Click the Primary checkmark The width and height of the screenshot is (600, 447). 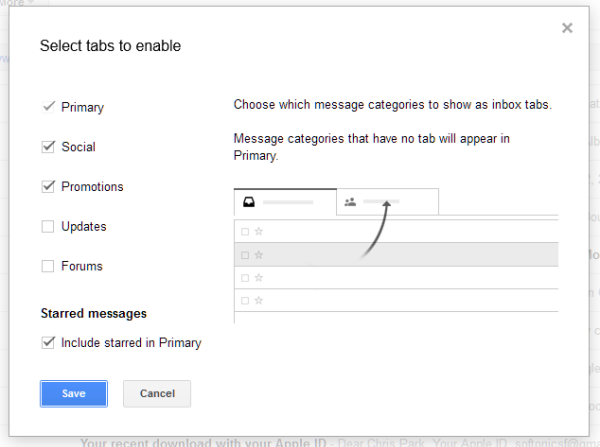48,107
